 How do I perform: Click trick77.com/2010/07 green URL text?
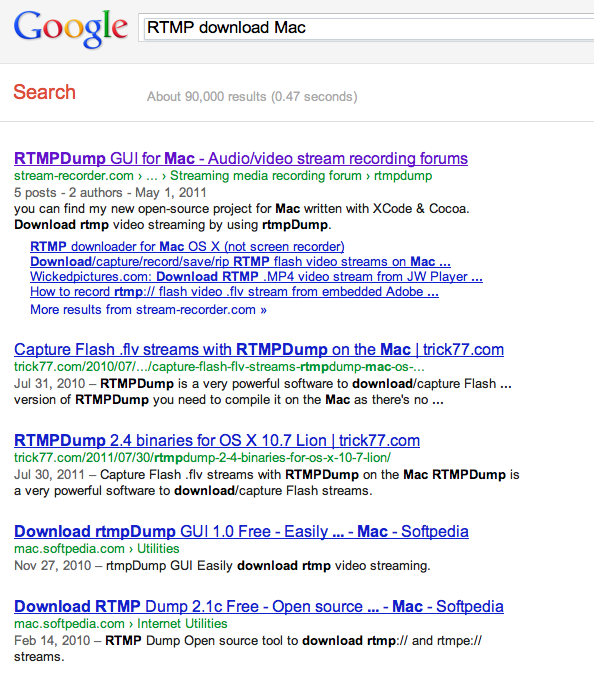tap(219, 367)
